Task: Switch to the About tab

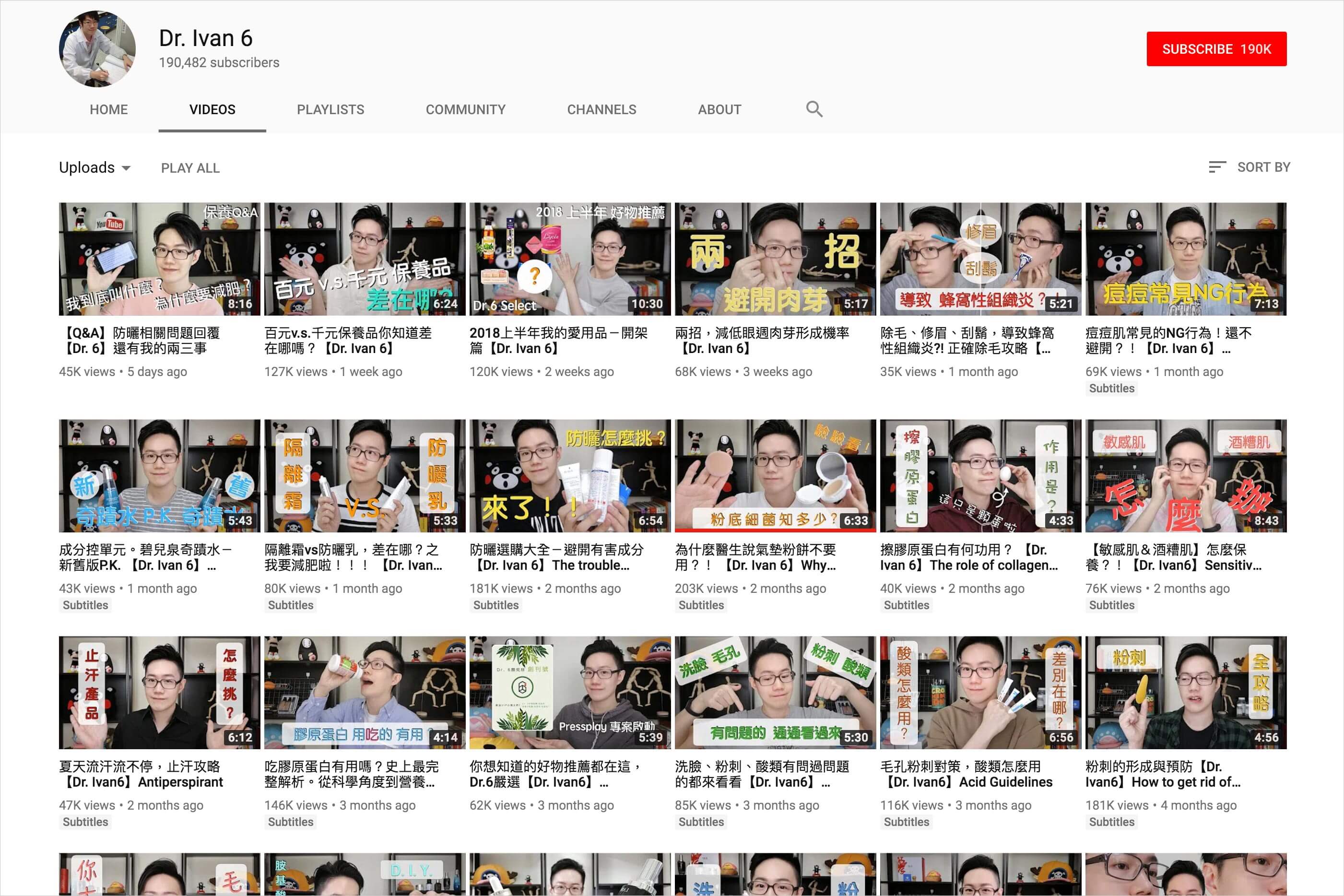Action: pyautogui.click(x=719, y=109)
